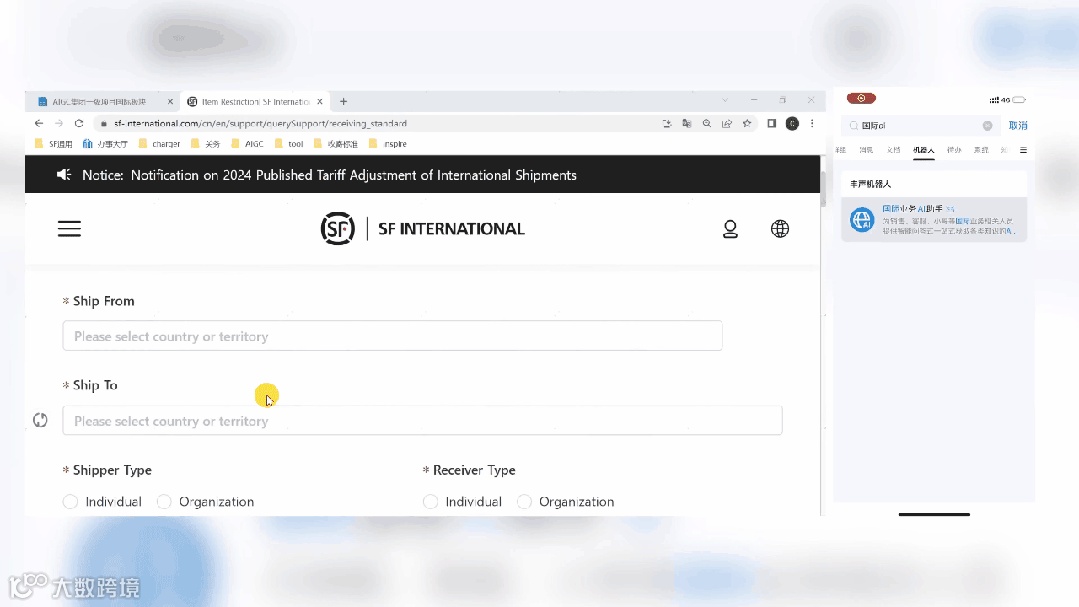Select Individual under Shipper Type
Viewport: 1079px width, 607px height.
[x=70, y=502]
